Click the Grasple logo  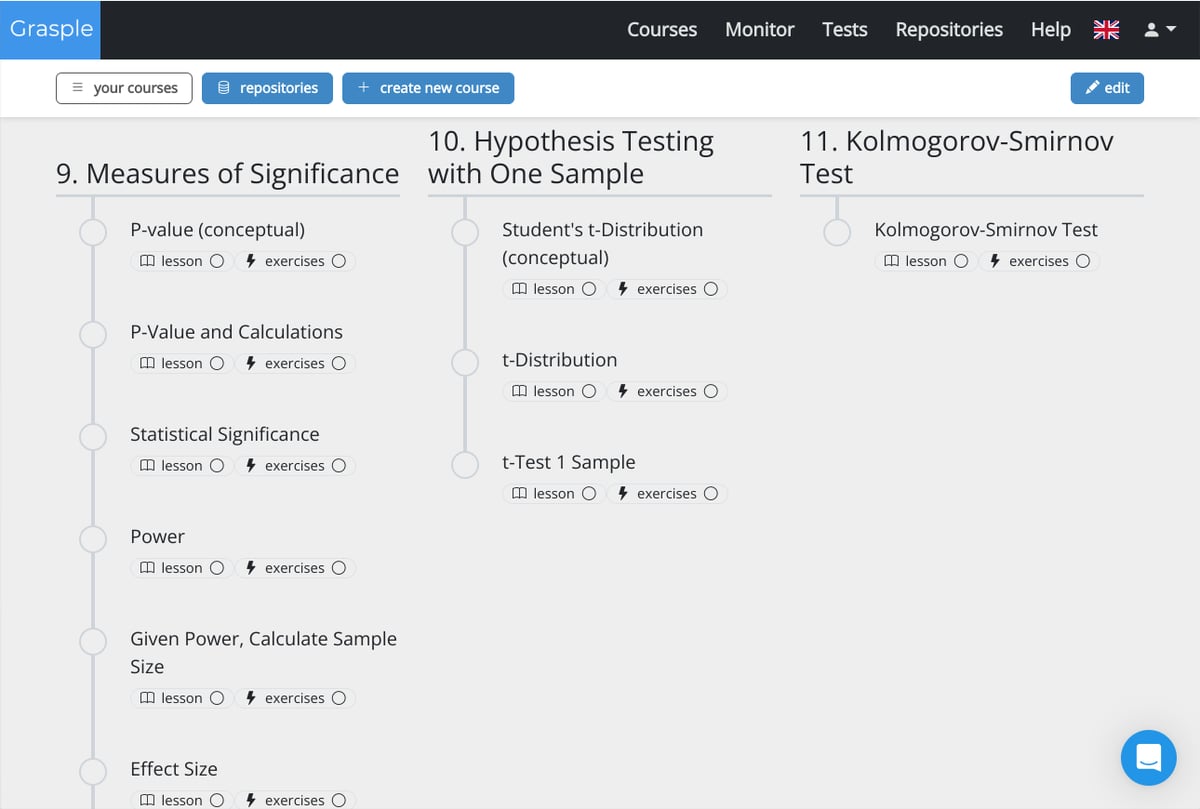pyautogui.click(x=51, y=29)
